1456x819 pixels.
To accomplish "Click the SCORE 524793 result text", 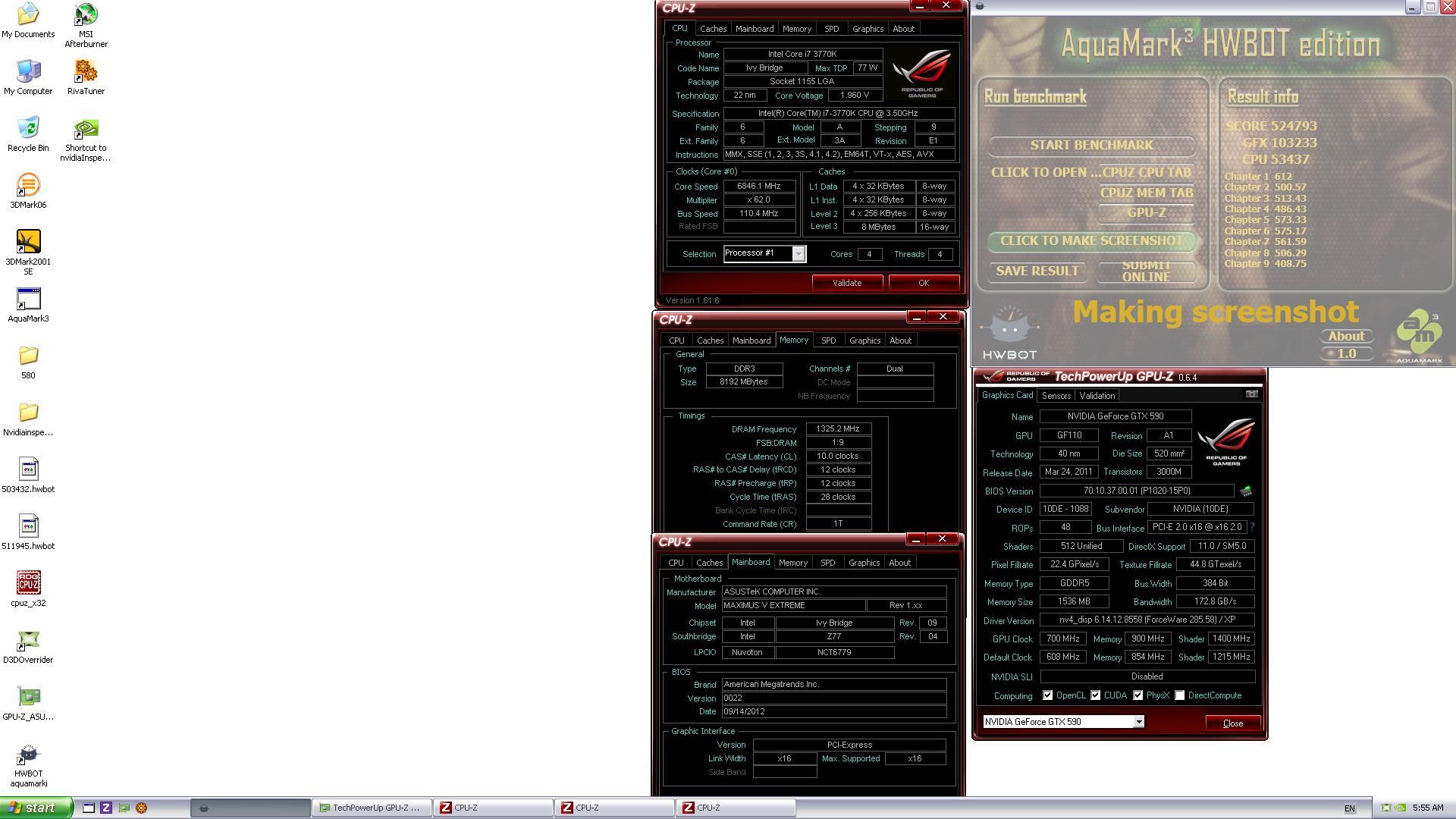I will (1272, 126).
